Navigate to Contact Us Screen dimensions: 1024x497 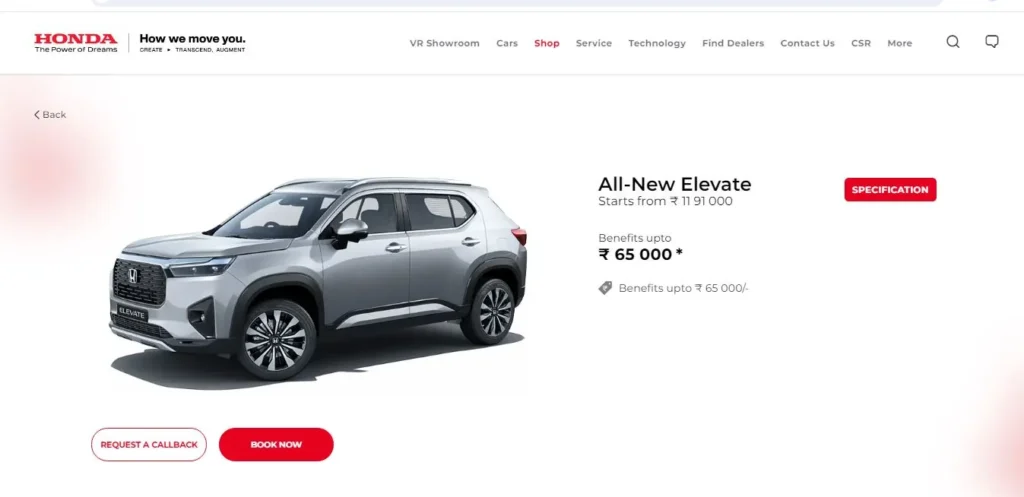click(x=807, y=43)
